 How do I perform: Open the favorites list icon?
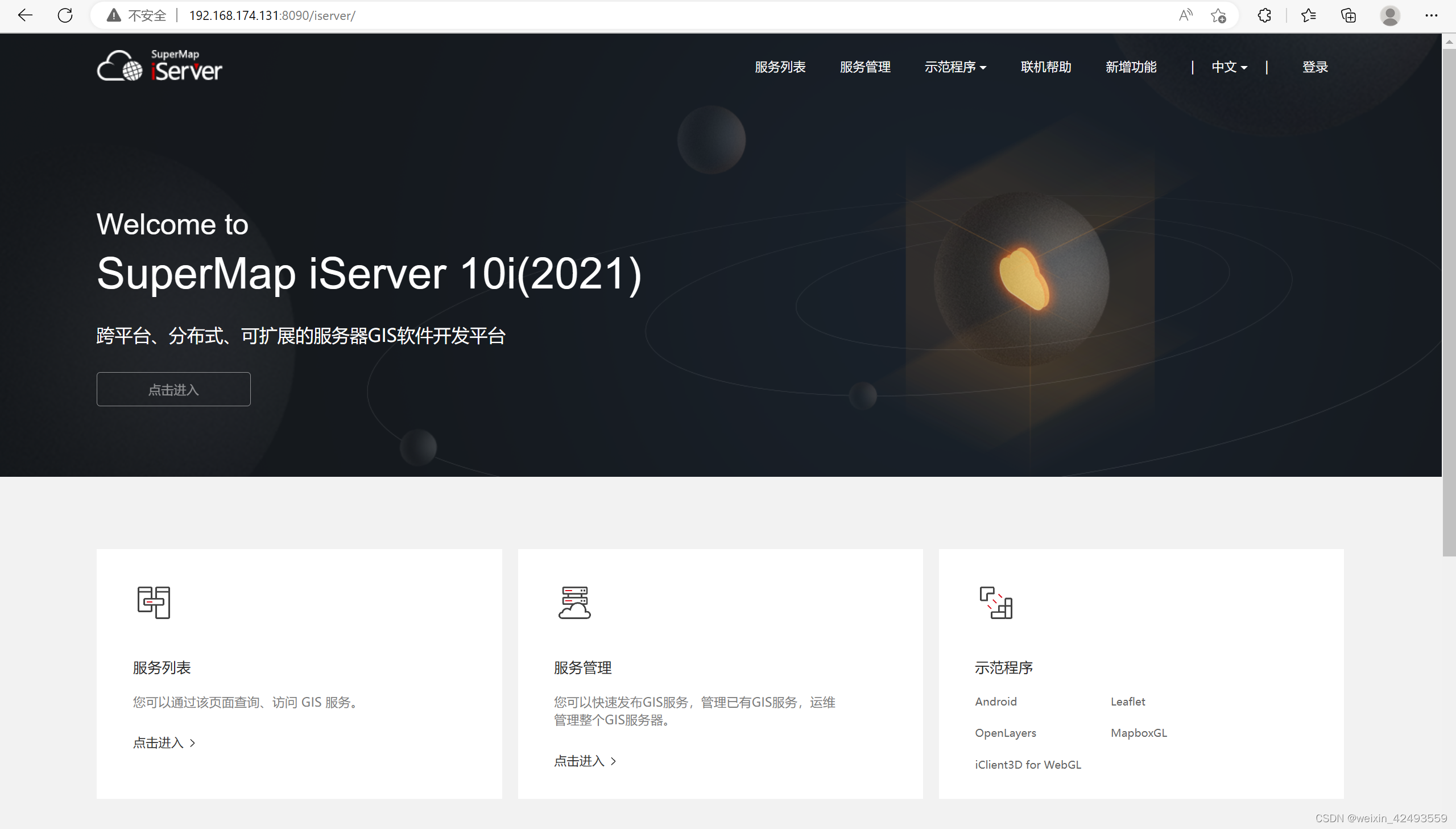pyautogui.click(x=1308, y=15)
